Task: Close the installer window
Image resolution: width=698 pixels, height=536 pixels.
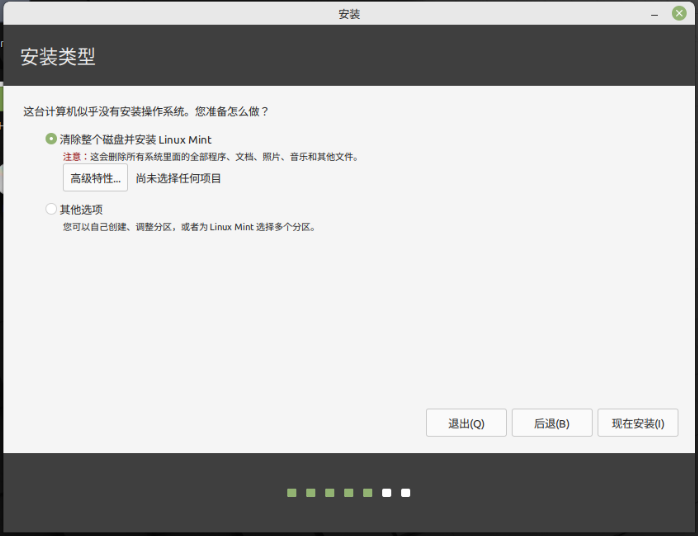Action: (x=679, y=13)
